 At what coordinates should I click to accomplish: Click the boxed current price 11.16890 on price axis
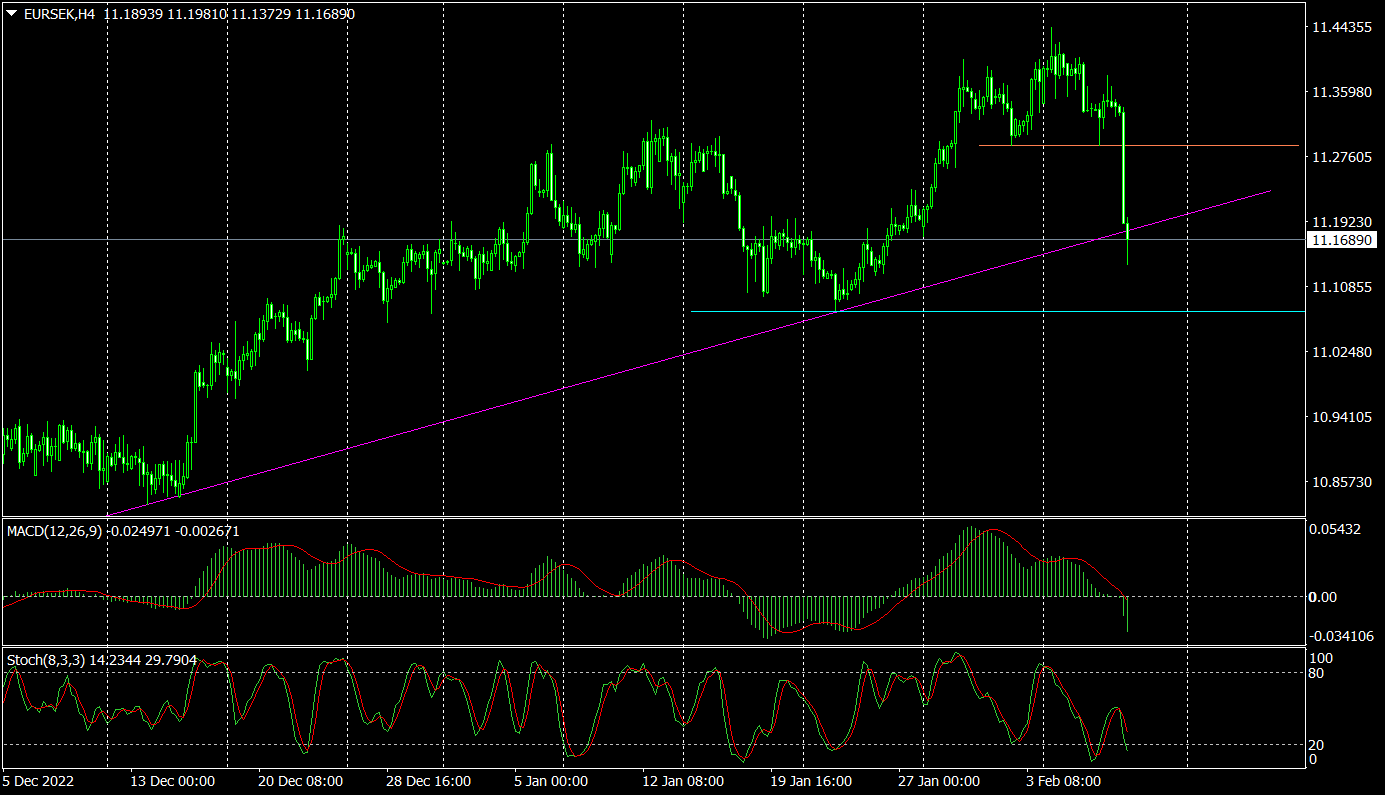(x=1342, y=240)
